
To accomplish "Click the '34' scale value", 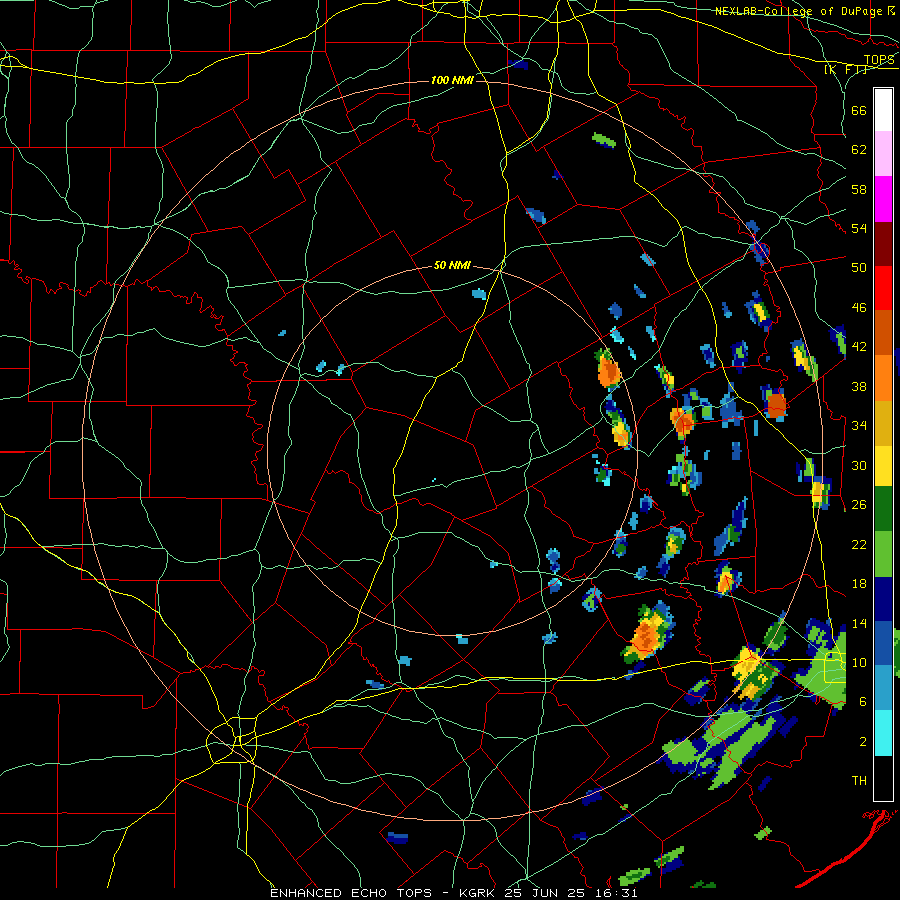I will coord(859,426).
